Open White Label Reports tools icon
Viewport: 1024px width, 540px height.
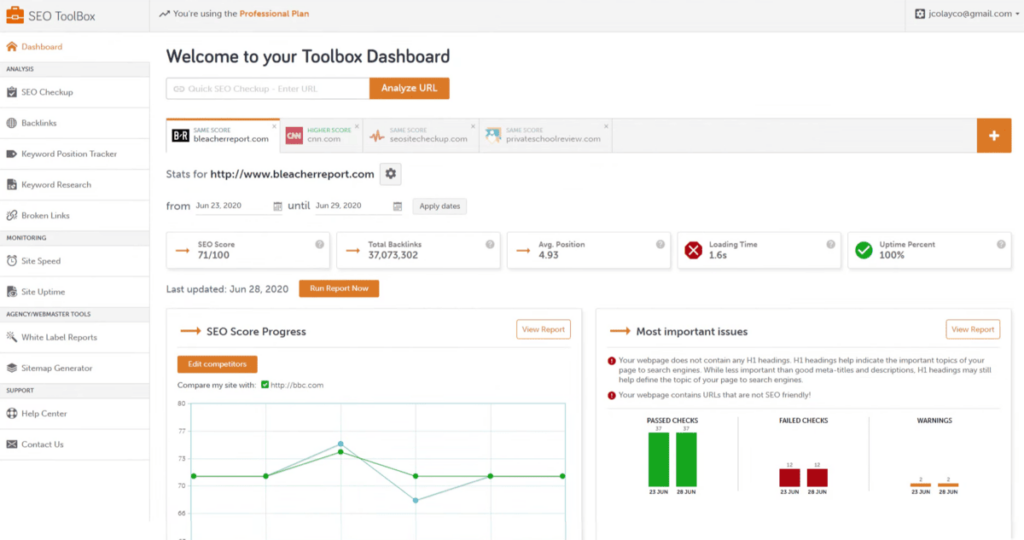pos(12,337)
